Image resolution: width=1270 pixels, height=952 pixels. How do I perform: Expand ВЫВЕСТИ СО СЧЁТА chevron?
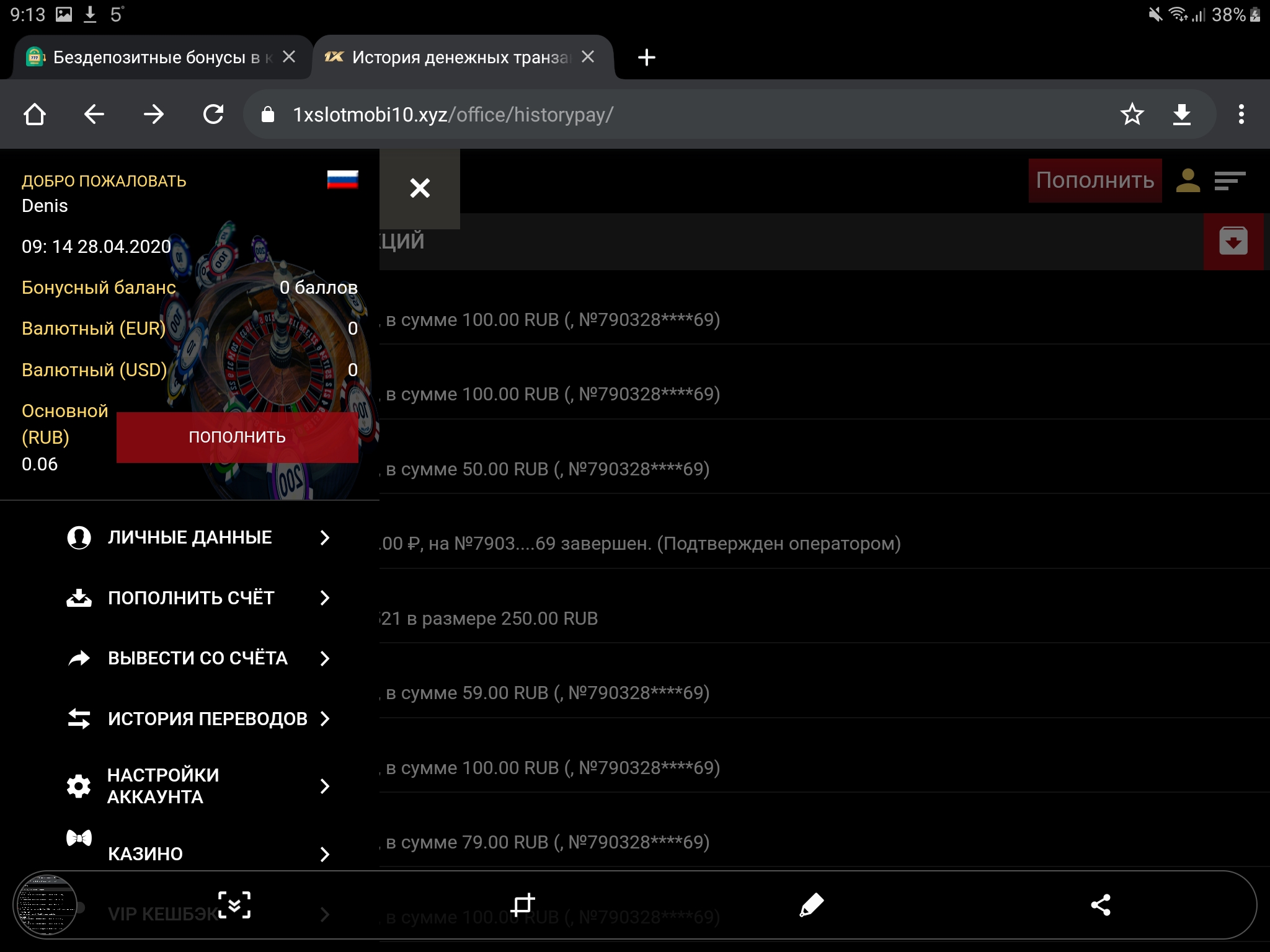pos(324,658)
